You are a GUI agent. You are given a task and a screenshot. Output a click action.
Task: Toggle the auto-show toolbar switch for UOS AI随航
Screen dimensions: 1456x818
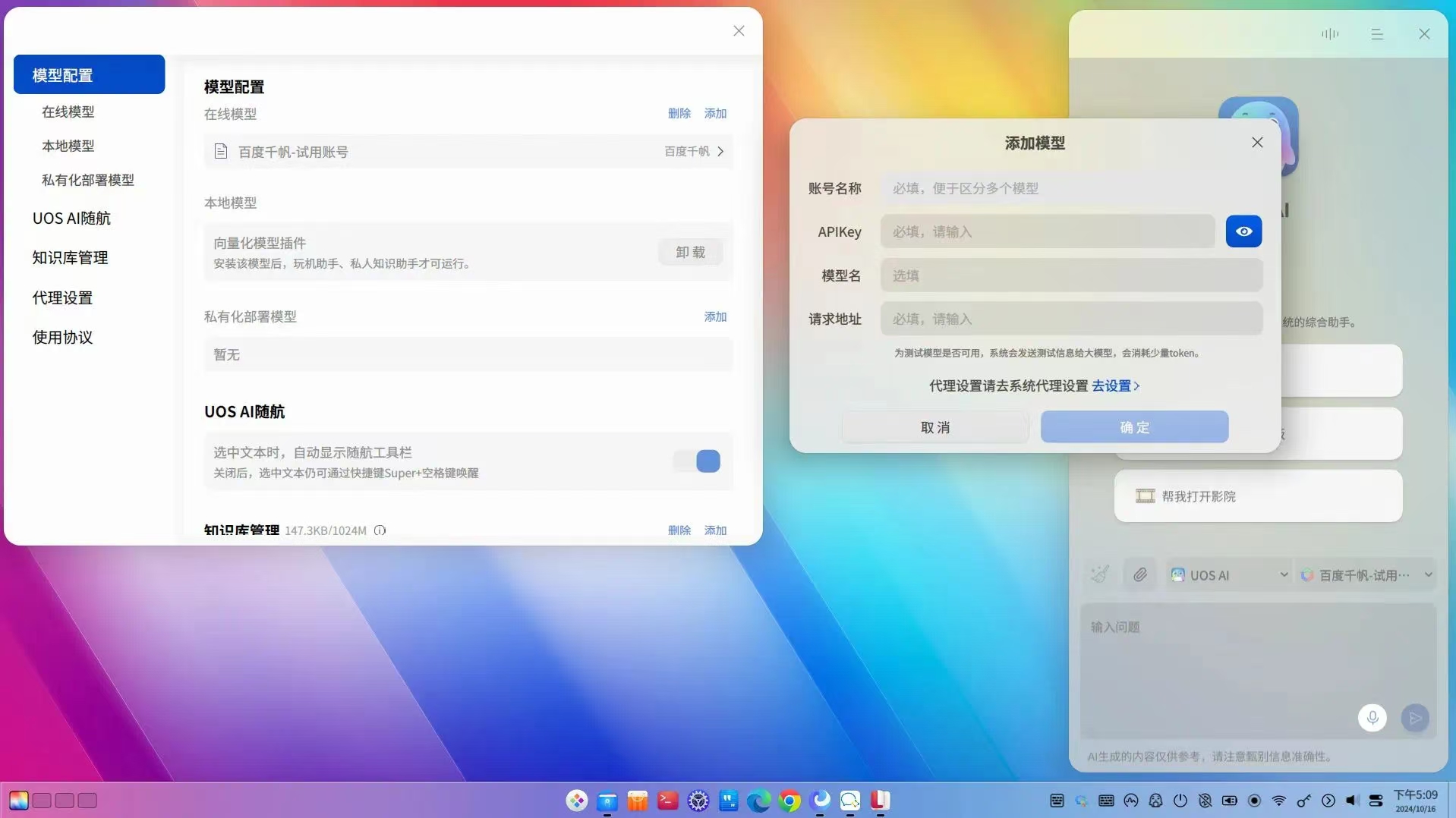click(696, 461)
